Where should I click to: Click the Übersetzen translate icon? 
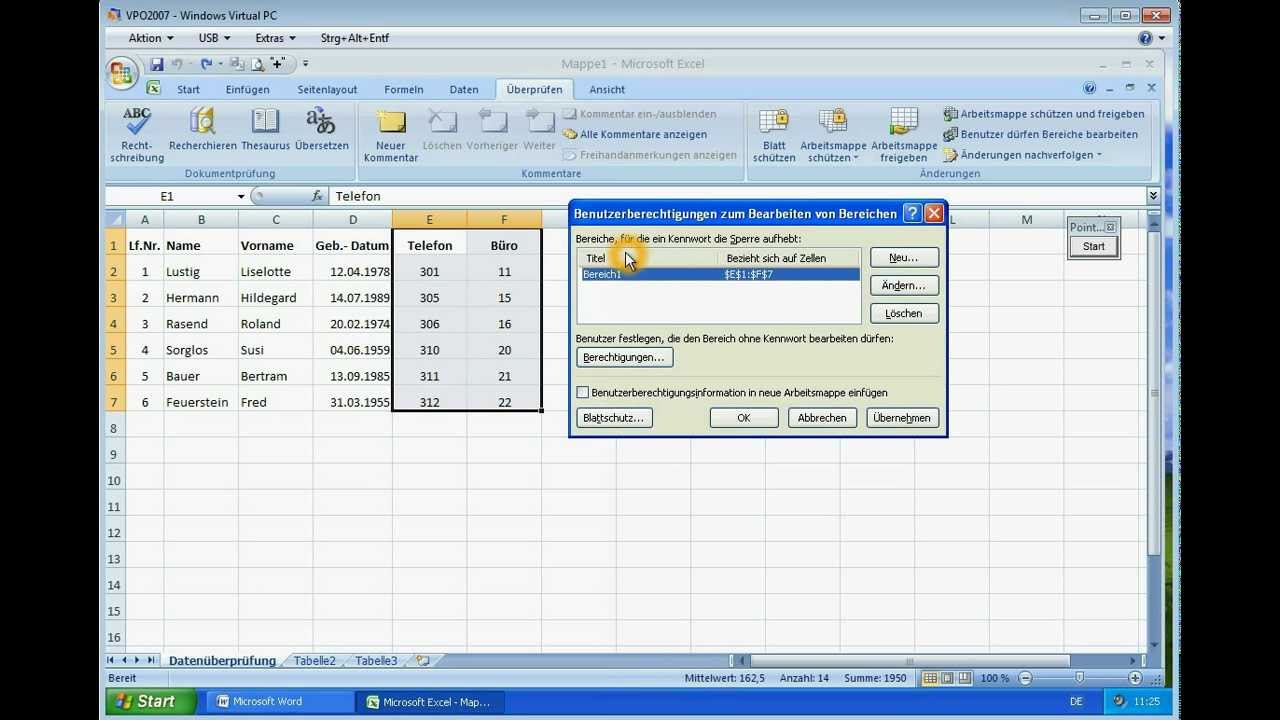pyautogui.click(x=321, y=130)
